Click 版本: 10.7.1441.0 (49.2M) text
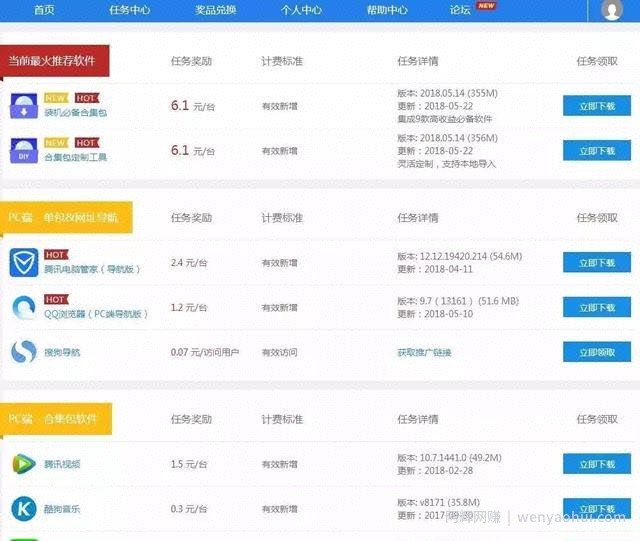640x541 pixels. pos(449,458)
